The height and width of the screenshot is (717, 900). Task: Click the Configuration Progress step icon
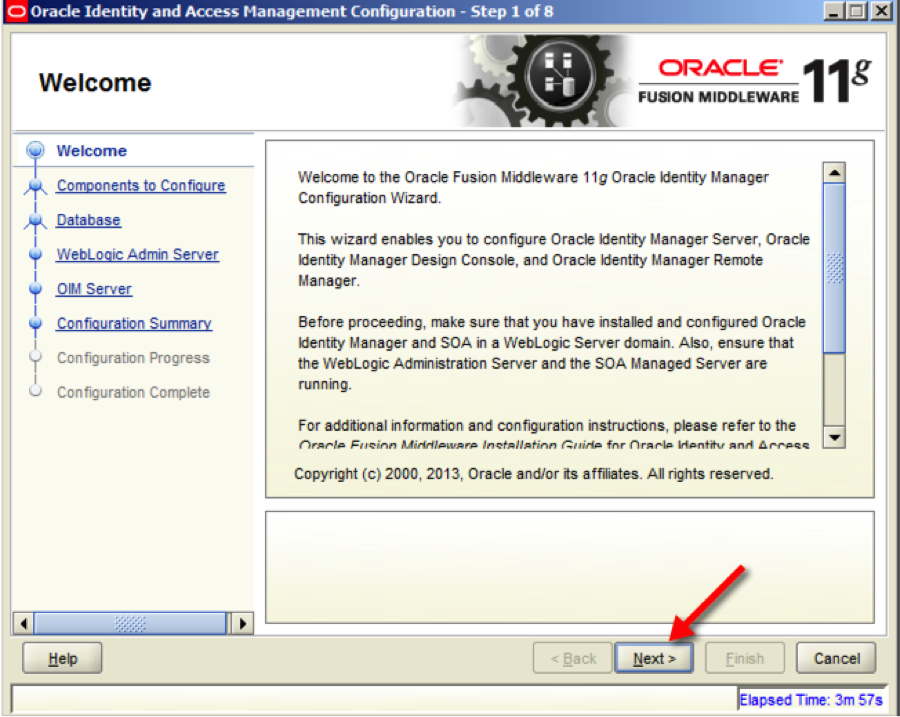(x=35, y=358)
